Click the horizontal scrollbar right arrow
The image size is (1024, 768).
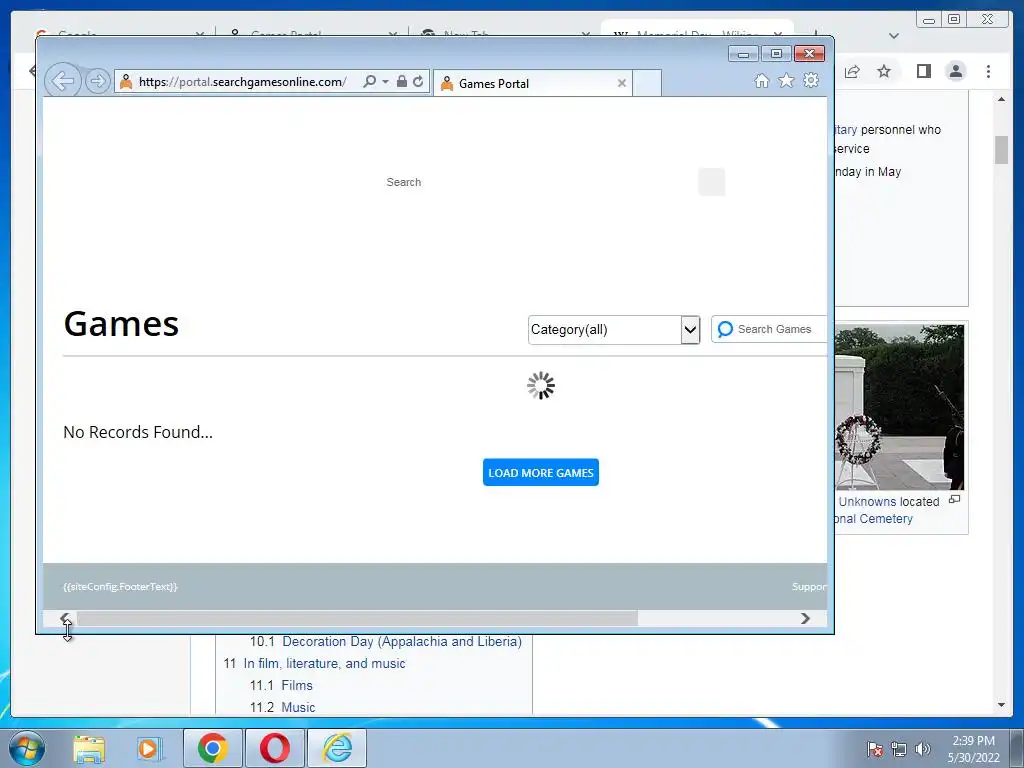pos(805,618)
